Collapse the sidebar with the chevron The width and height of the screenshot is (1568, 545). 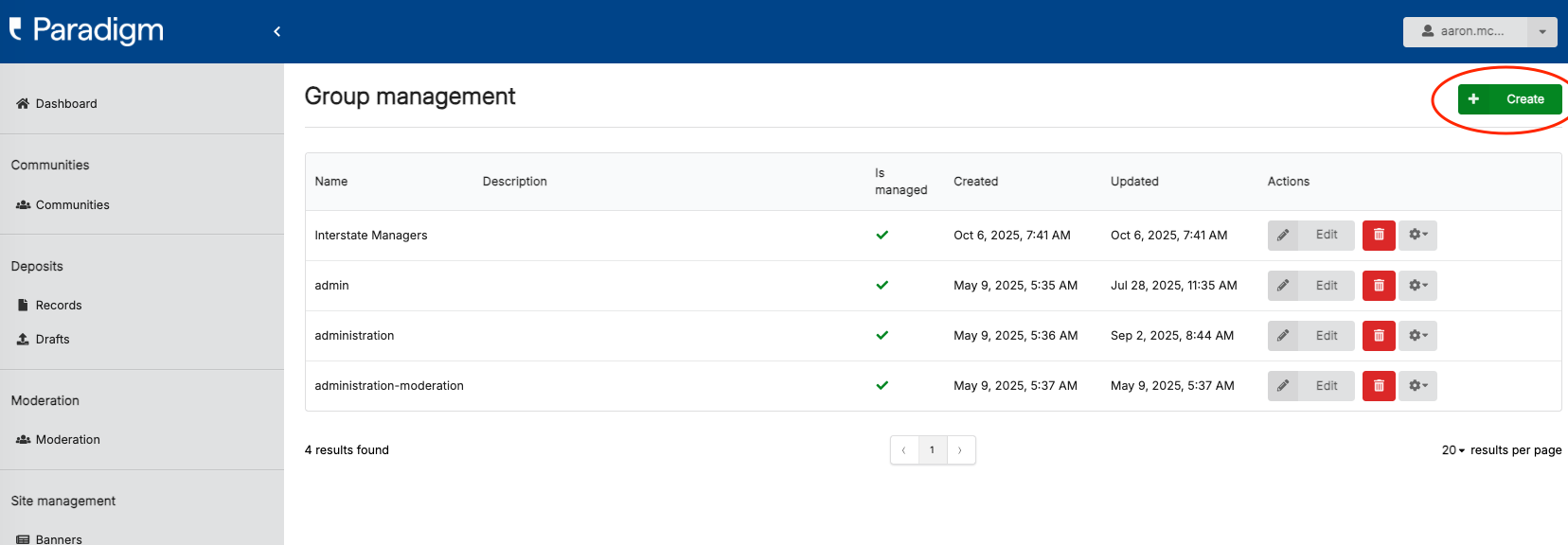click(x=276, y=31)
